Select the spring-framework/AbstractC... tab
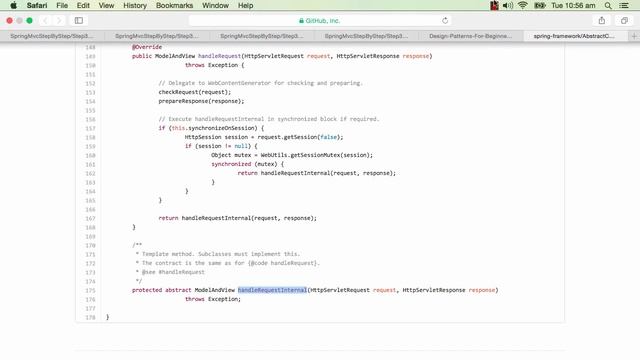This screenshot has height=360, width=640. [x=574, y=36]
